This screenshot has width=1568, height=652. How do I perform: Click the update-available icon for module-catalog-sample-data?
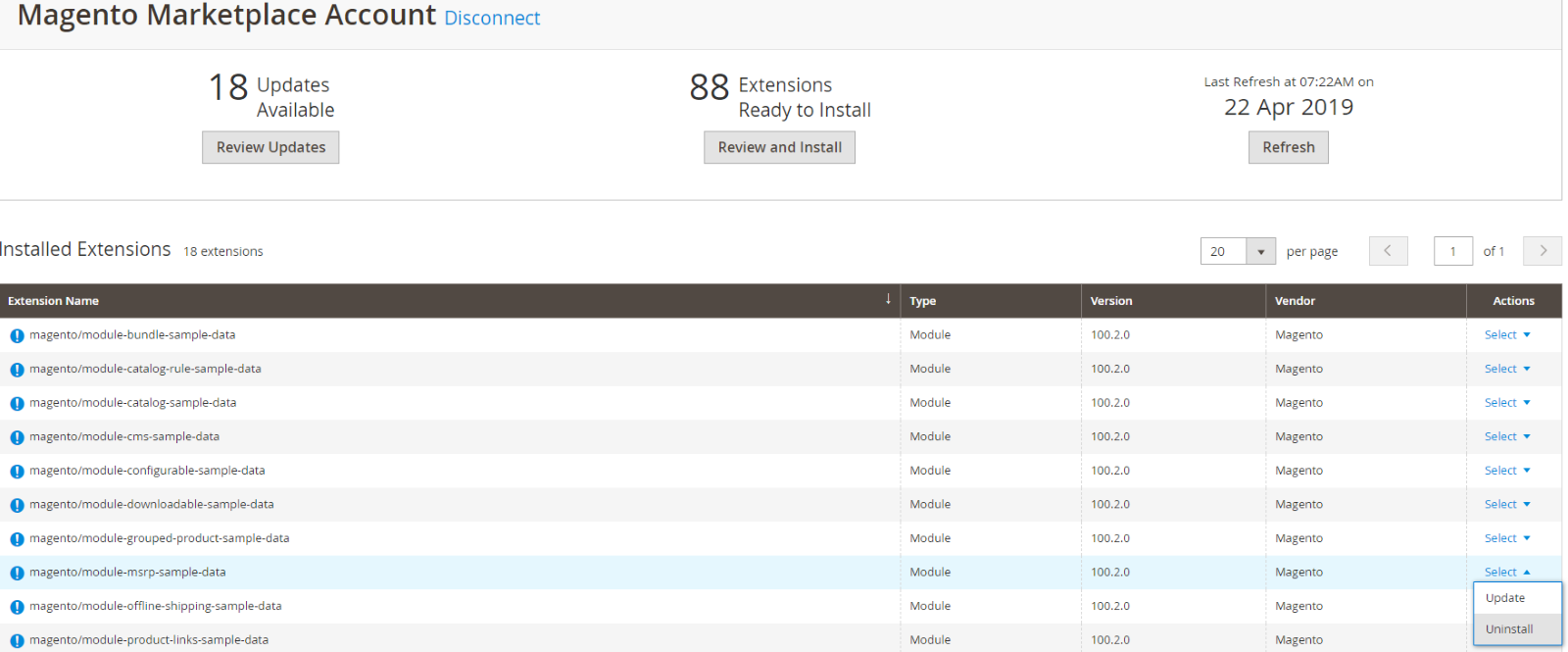coord(17,403)
